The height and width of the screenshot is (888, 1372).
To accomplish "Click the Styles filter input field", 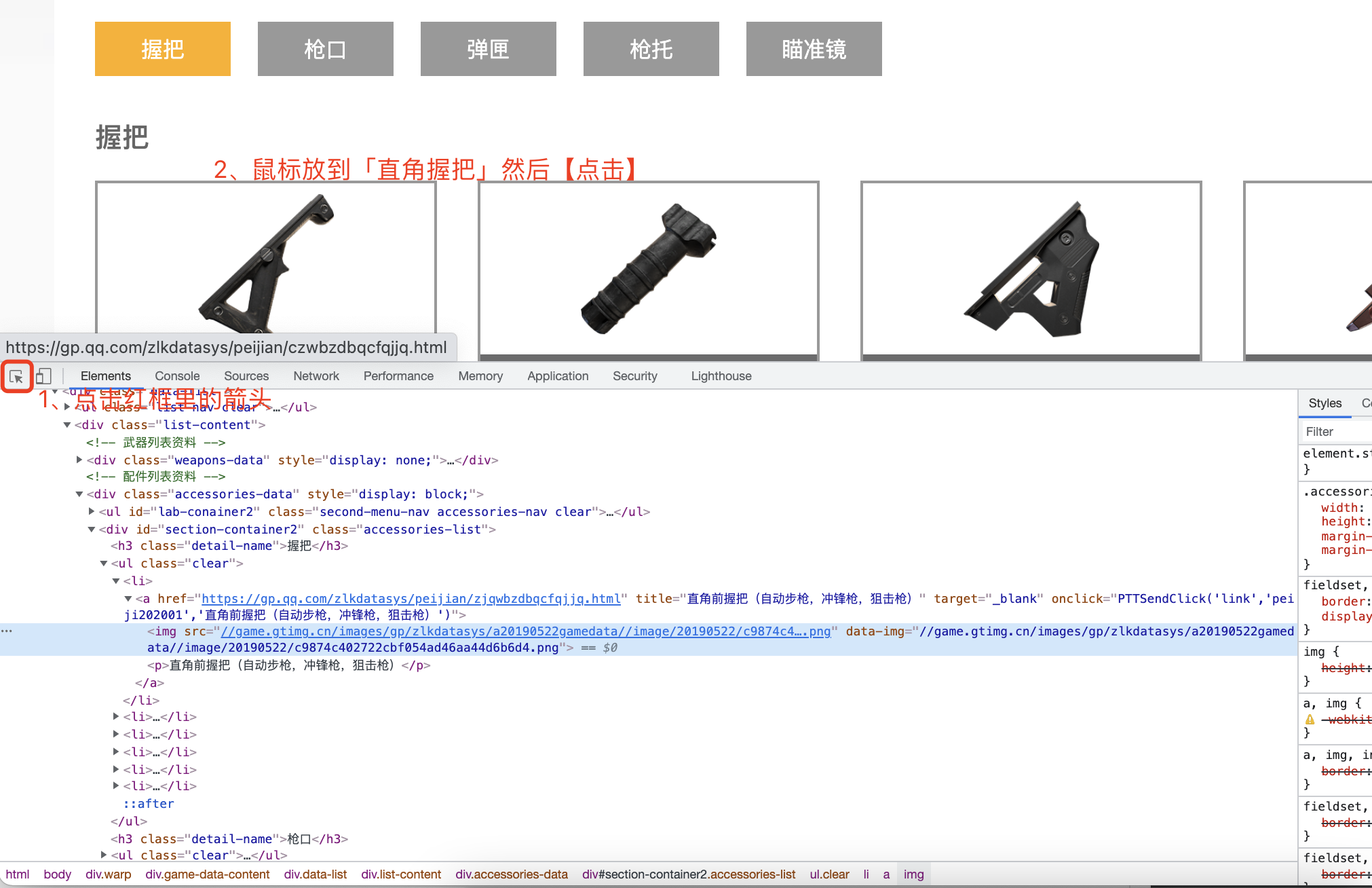I will (x=1333, y=432).
